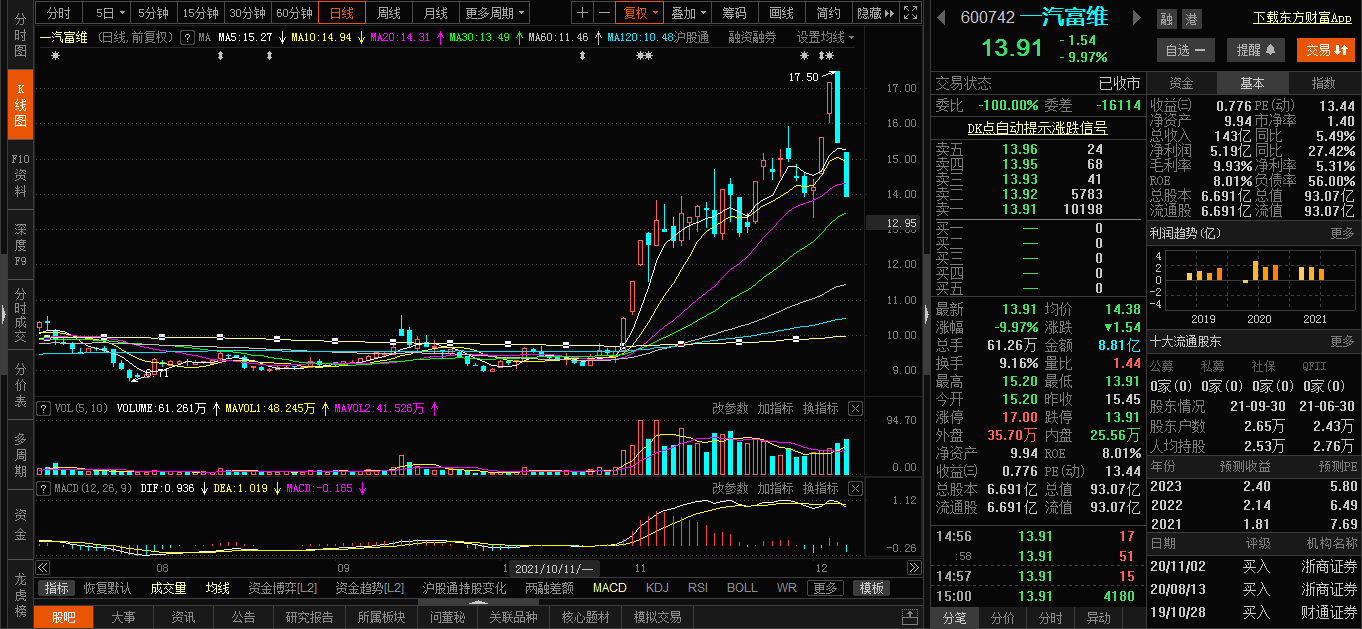The image size is (1362, 629).
Task: Click 模板 template button
Action: (872, 588)
